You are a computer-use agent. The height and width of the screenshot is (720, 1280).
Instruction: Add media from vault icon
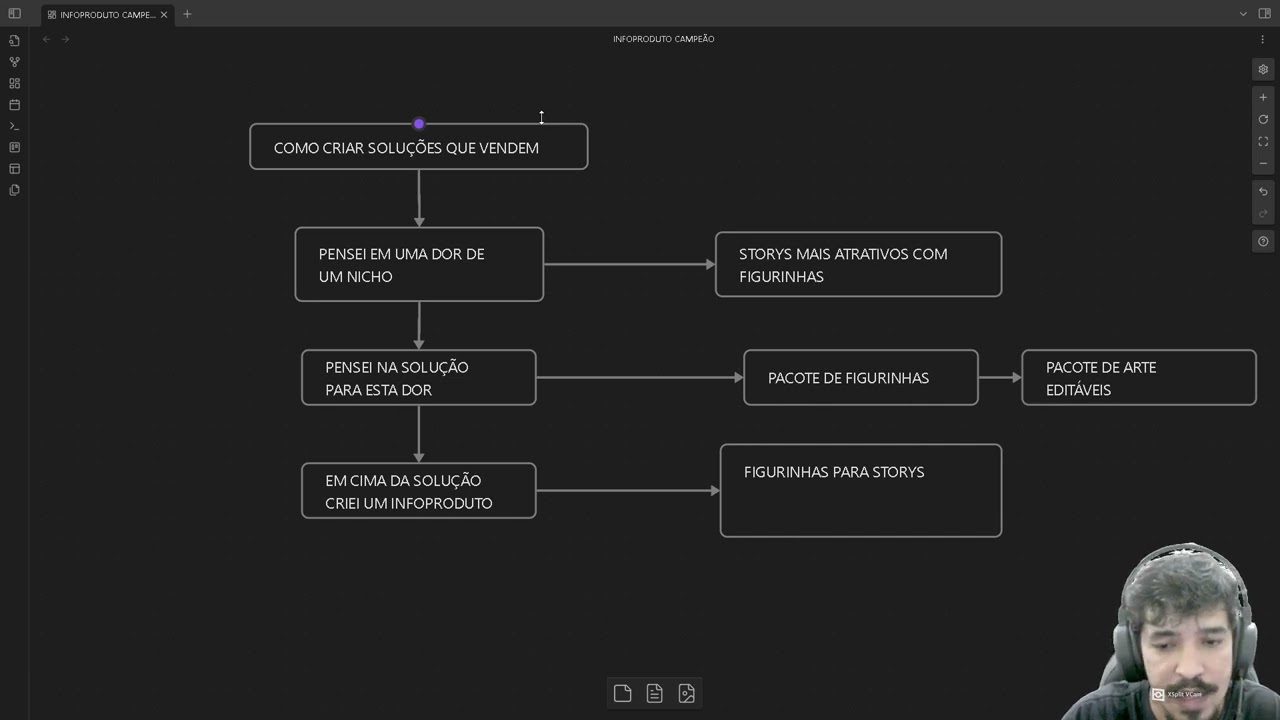click(x=686, y=693)
